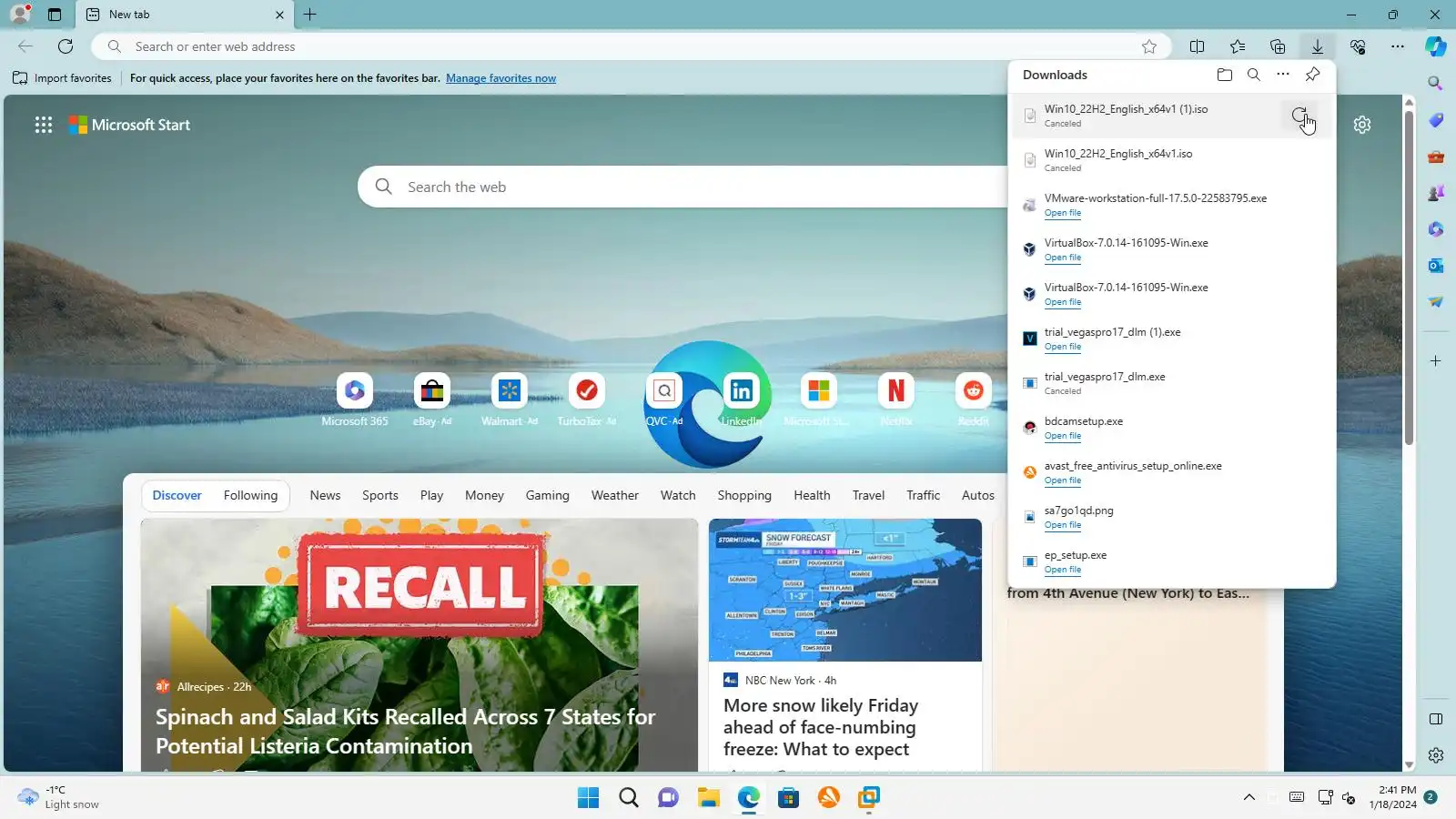Open Favorites star-list icon in toolbar
The image size is (1456, 819).
tap(1238, 46)
